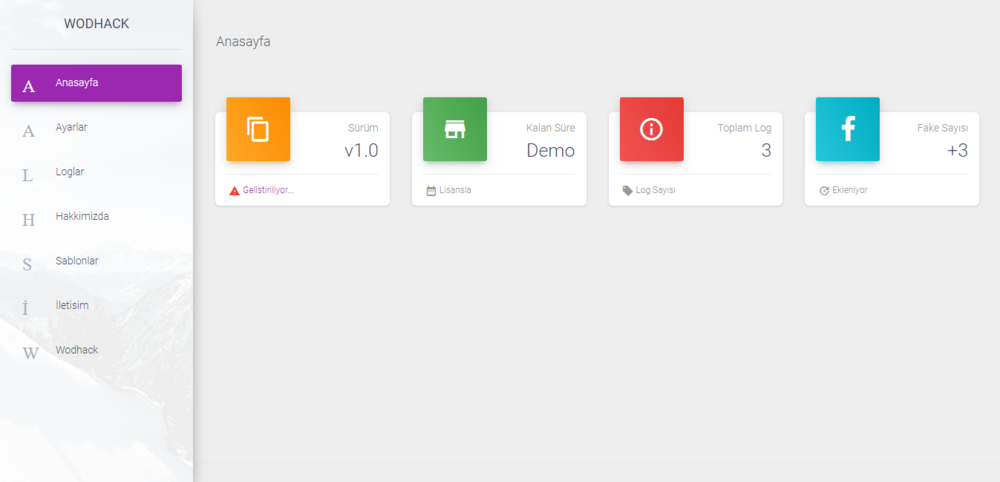Open the Hakkimizda page

click(x=96, y=217)
